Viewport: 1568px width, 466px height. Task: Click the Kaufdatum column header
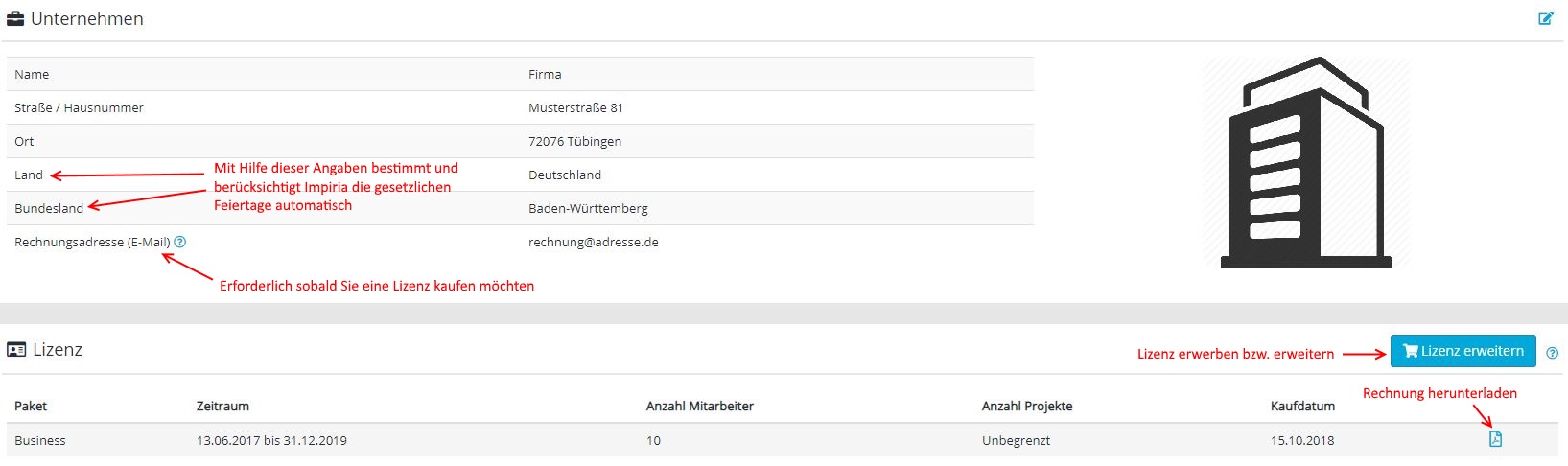point(1302,406)
